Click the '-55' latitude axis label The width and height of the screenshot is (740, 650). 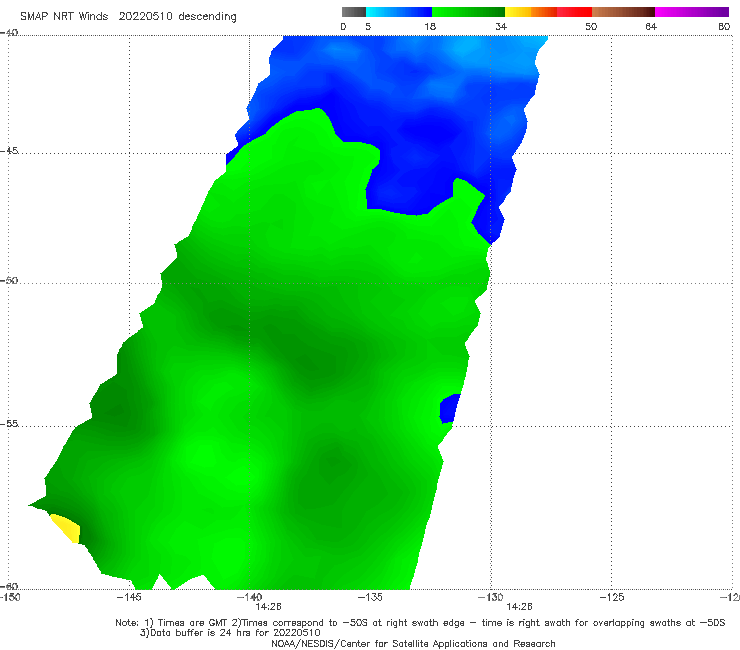(9, 423)
